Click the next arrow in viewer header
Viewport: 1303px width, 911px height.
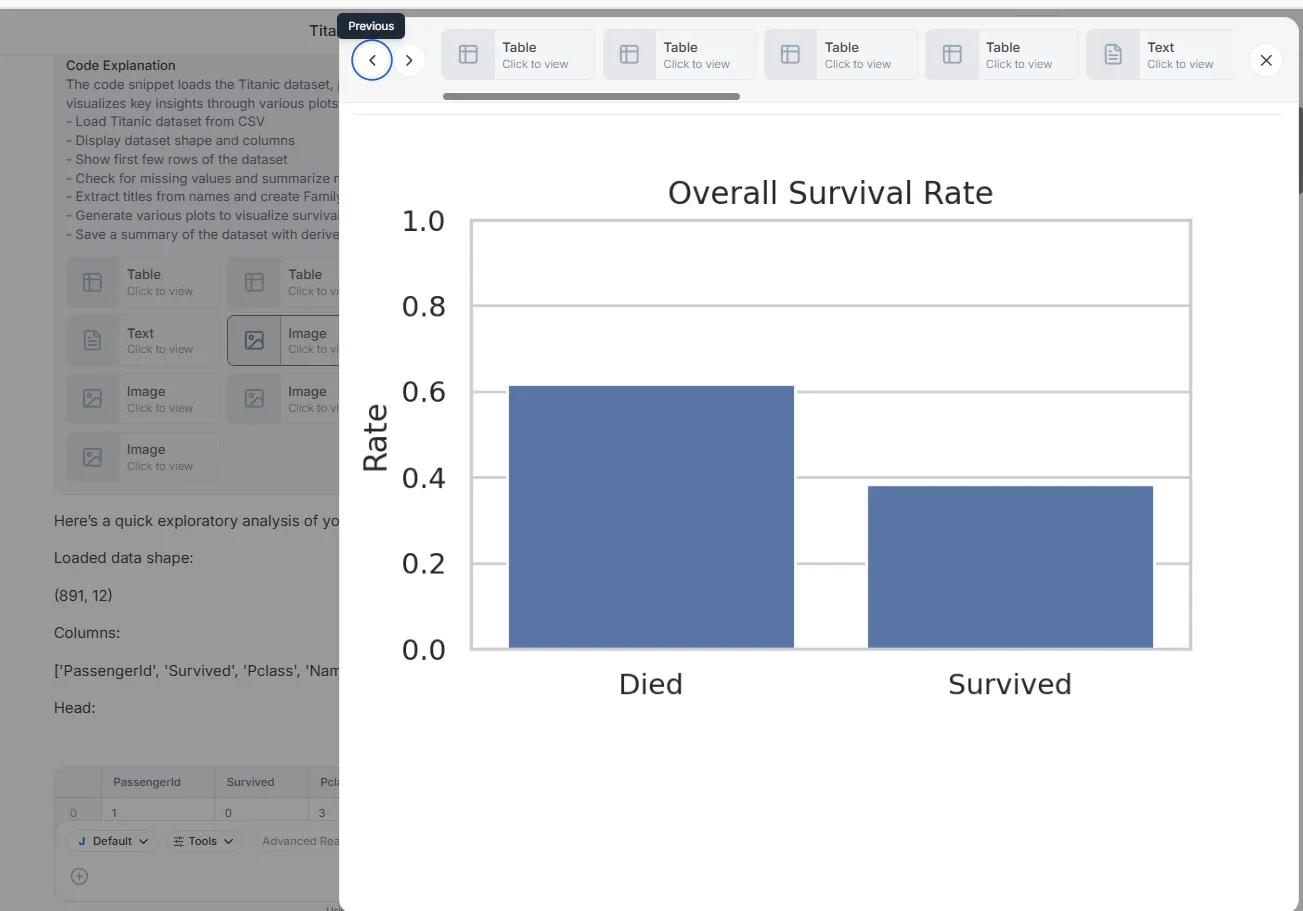coord(408,60)
